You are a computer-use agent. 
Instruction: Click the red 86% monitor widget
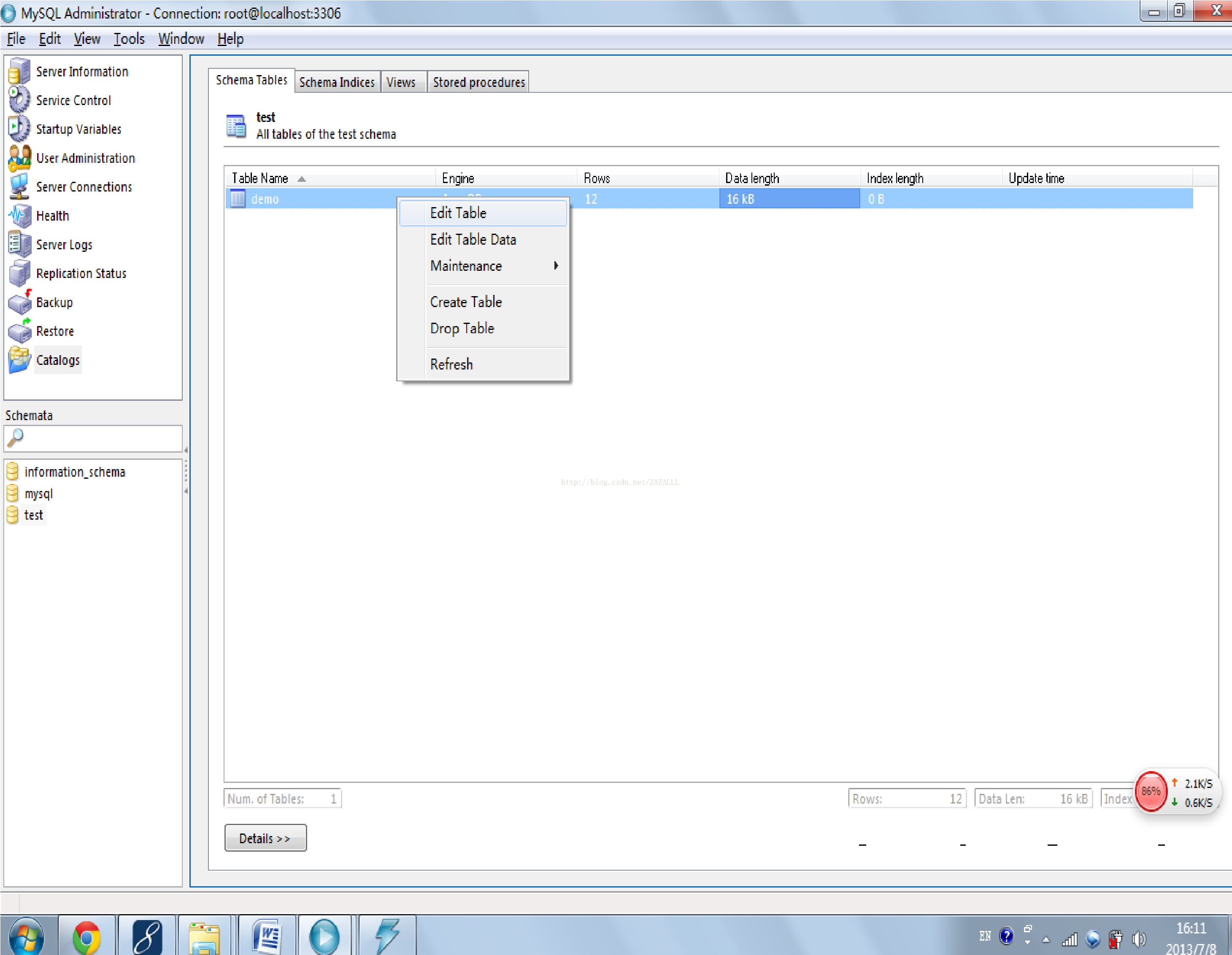point(1151,791)
